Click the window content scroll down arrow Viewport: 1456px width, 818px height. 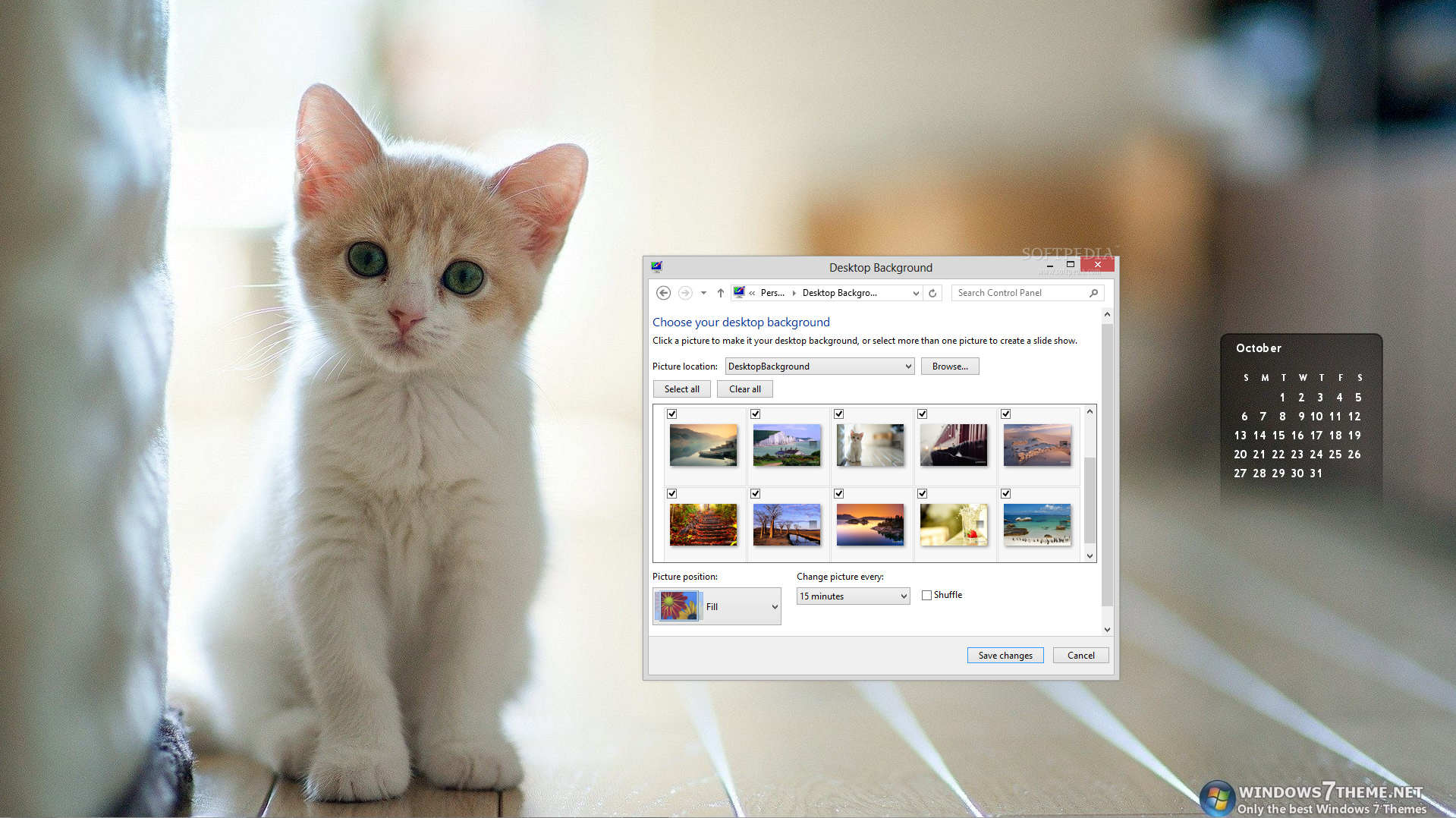(x=1107, y=629)
